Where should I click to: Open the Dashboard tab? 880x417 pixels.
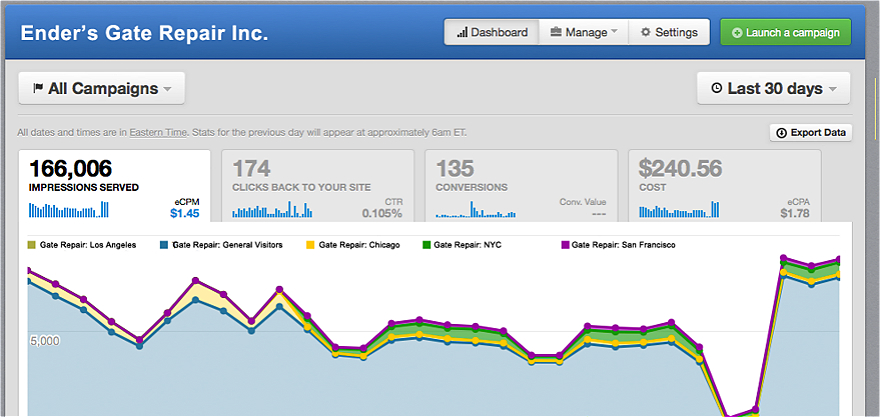click(492, 32)
